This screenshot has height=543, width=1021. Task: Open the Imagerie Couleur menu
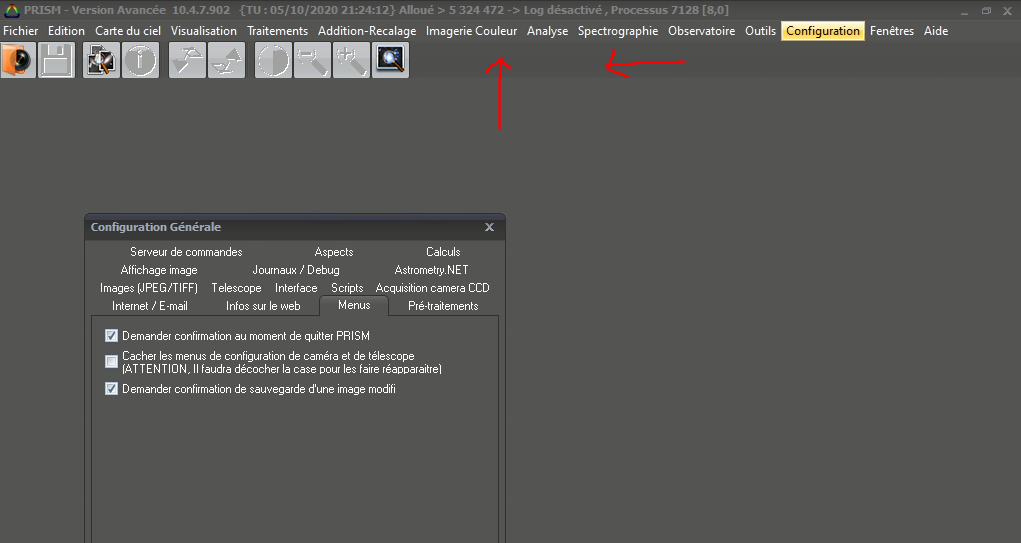point(471,31)
